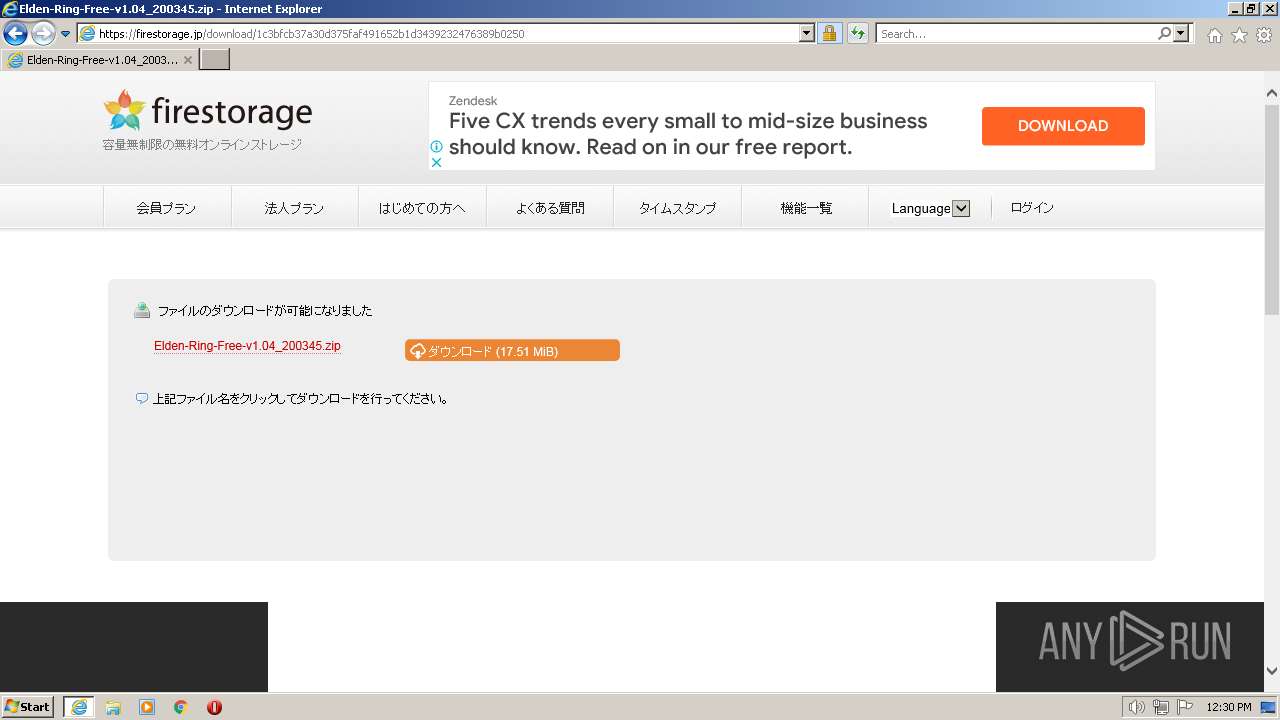Open よくある質問 menu item

coord(550,208)
